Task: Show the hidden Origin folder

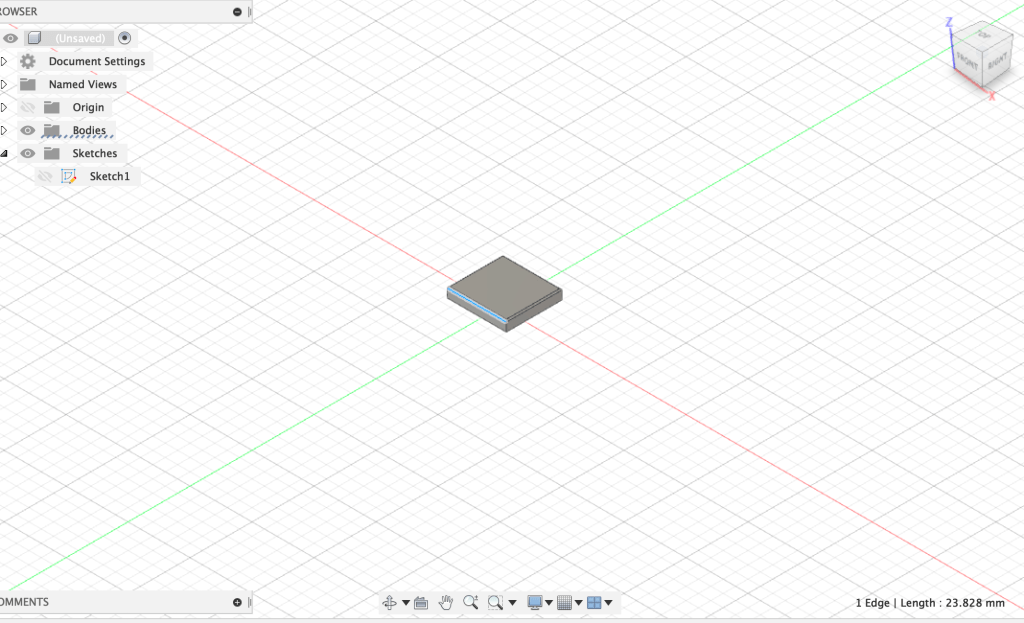Action: point(28,108)
